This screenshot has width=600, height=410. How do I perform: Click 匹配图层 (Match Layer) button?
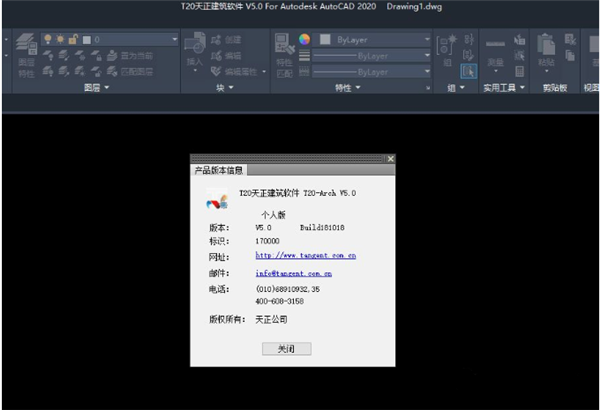pos(130,71)
